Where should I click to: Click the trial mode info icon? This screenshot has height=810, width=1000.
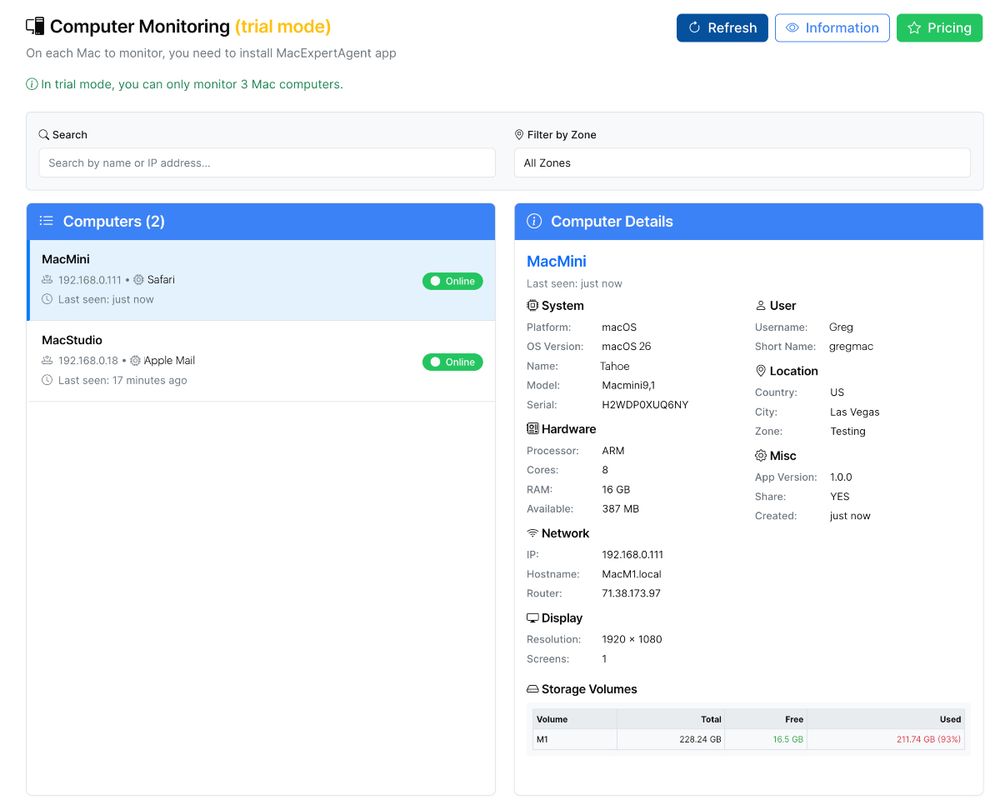coord(31,84)
